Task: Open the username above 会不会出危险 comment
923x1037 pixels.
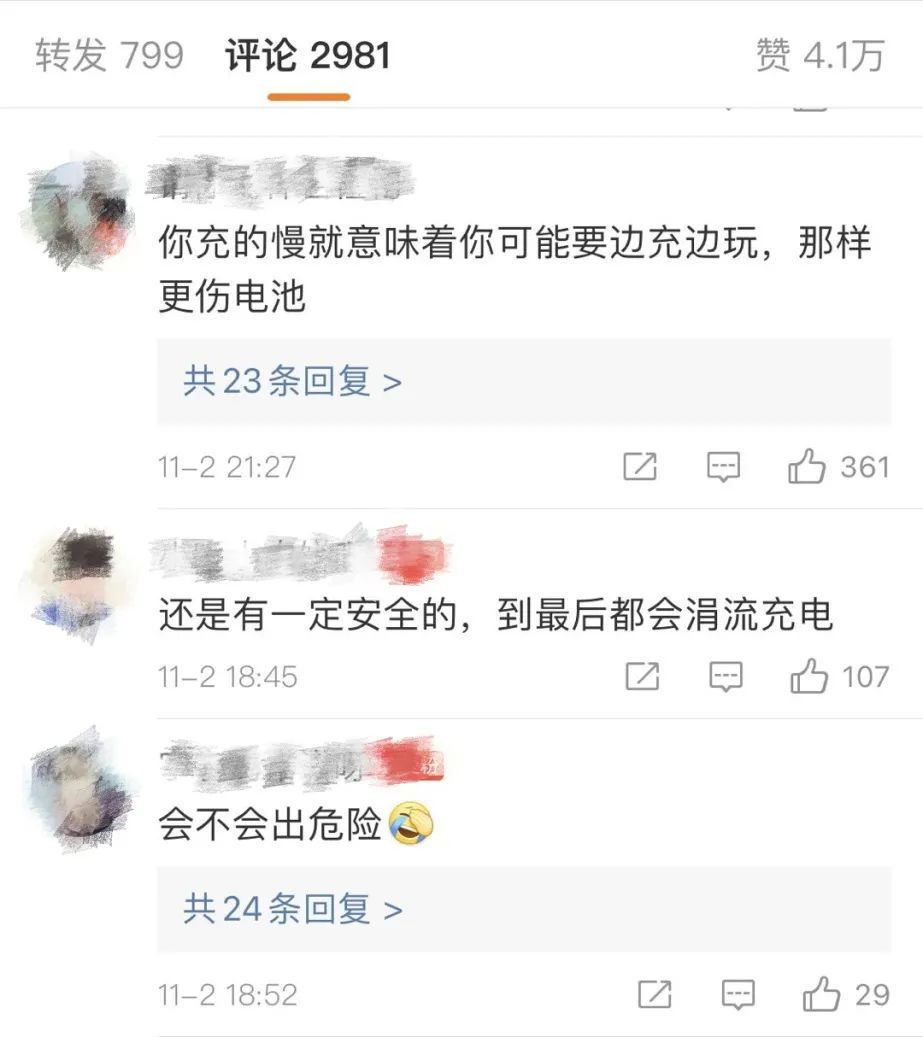Action: click(301, 764)
